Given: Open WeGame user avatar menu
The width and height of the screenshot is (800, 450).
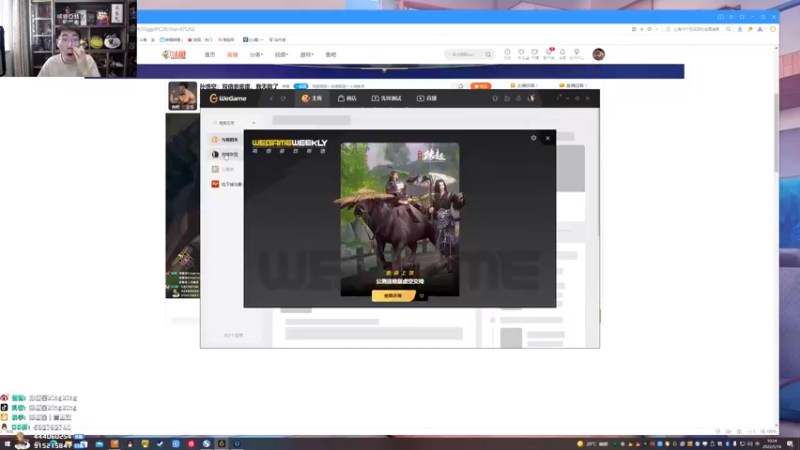Looking at the screenshot, I should tap(531, 98).
